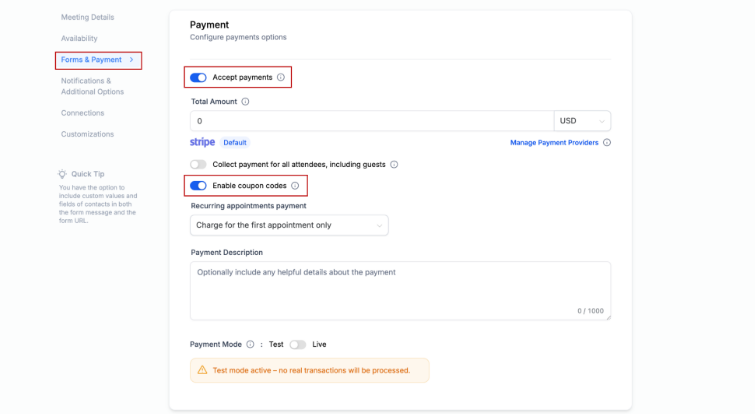Viewport: 755px width, 414px height.
Task: Click info icon beside Total Amount
Action: click(x=245, y=101)
